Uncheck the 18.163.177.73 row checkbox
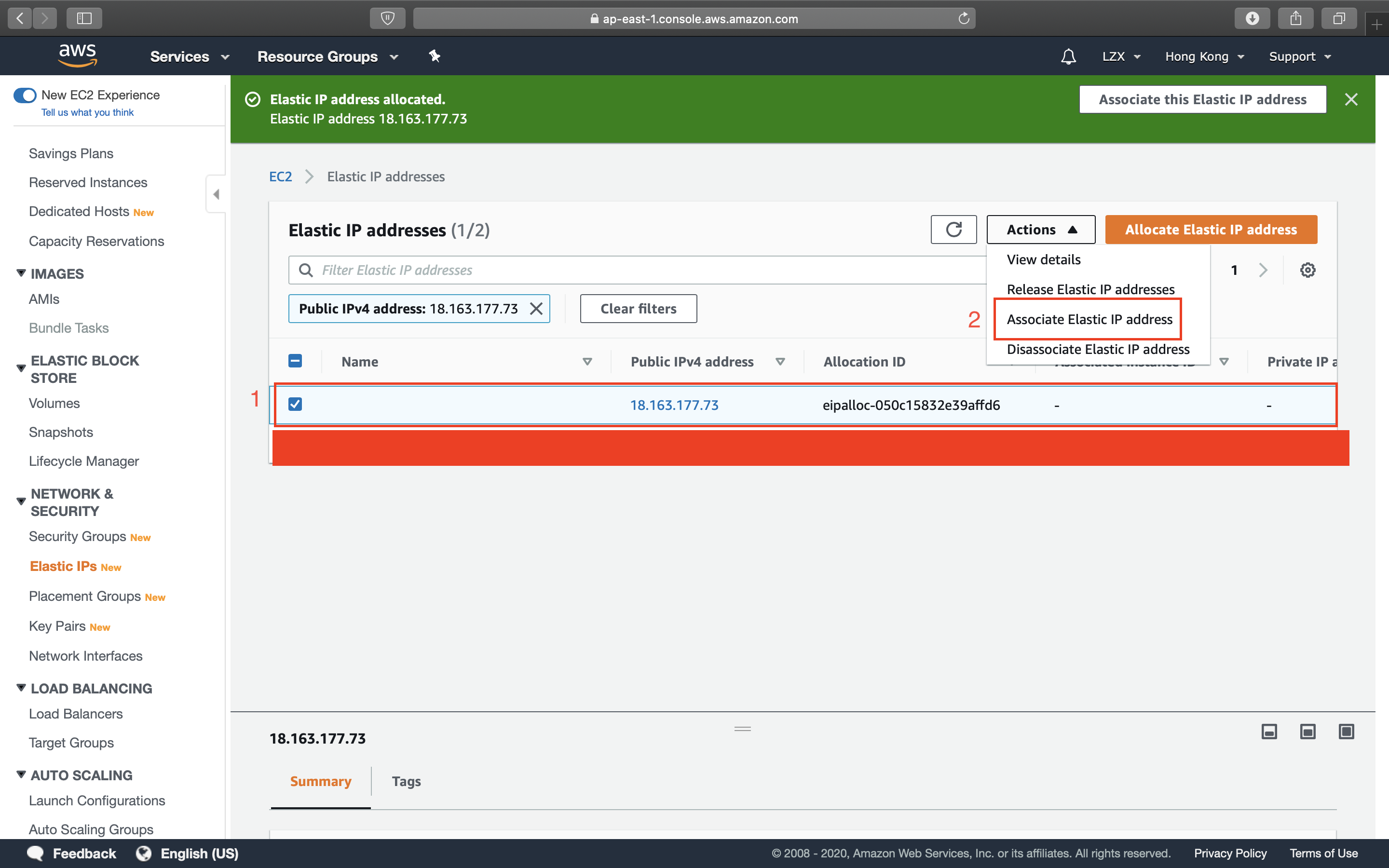The height and width of the screenshot is (868, 1389). pos(295,404)
